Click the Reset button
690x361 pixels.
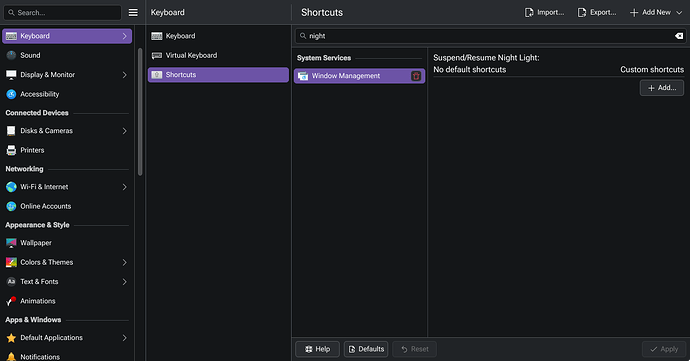(x=415, y=349)
